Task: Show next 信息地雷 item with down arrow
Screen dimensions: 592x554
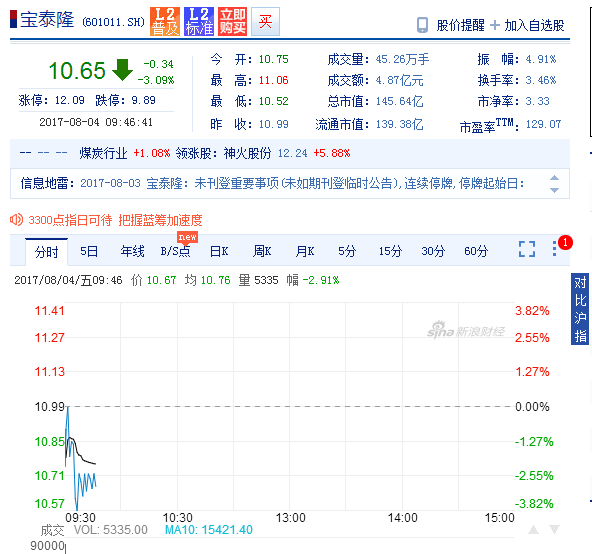Action: (554, 190)
